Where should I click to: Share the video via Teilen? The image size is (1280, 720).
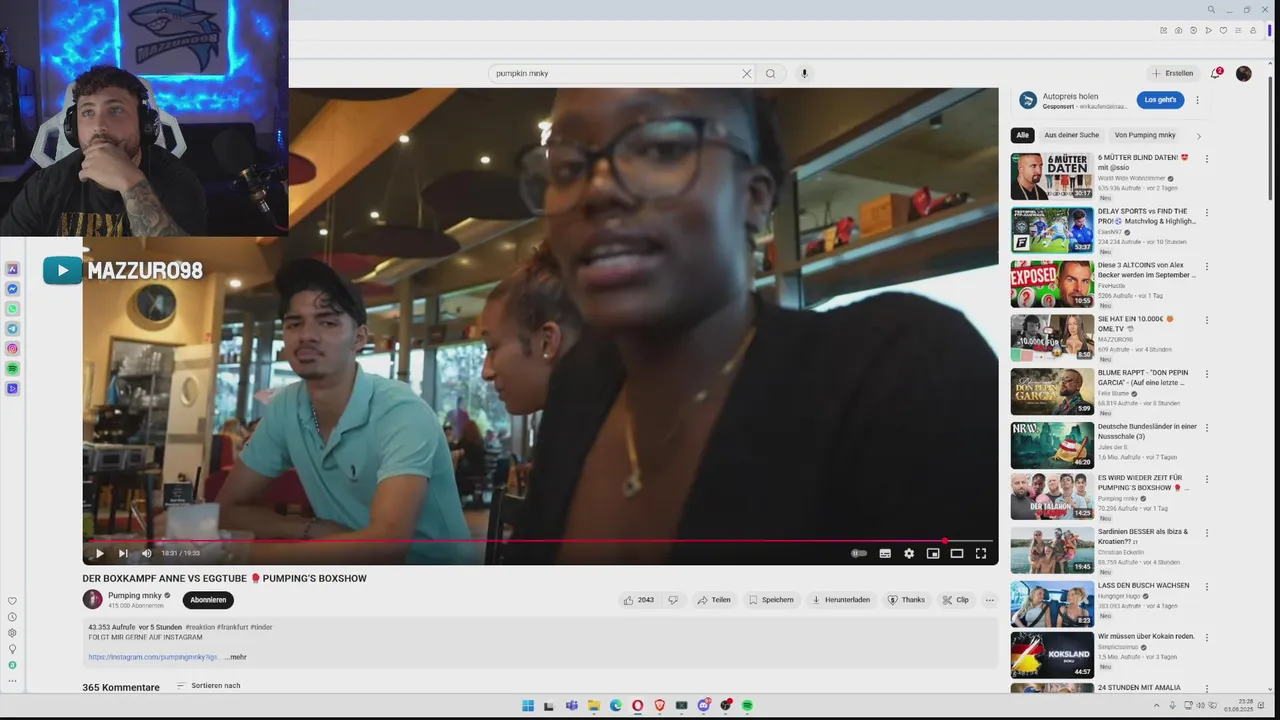(714, 600)
